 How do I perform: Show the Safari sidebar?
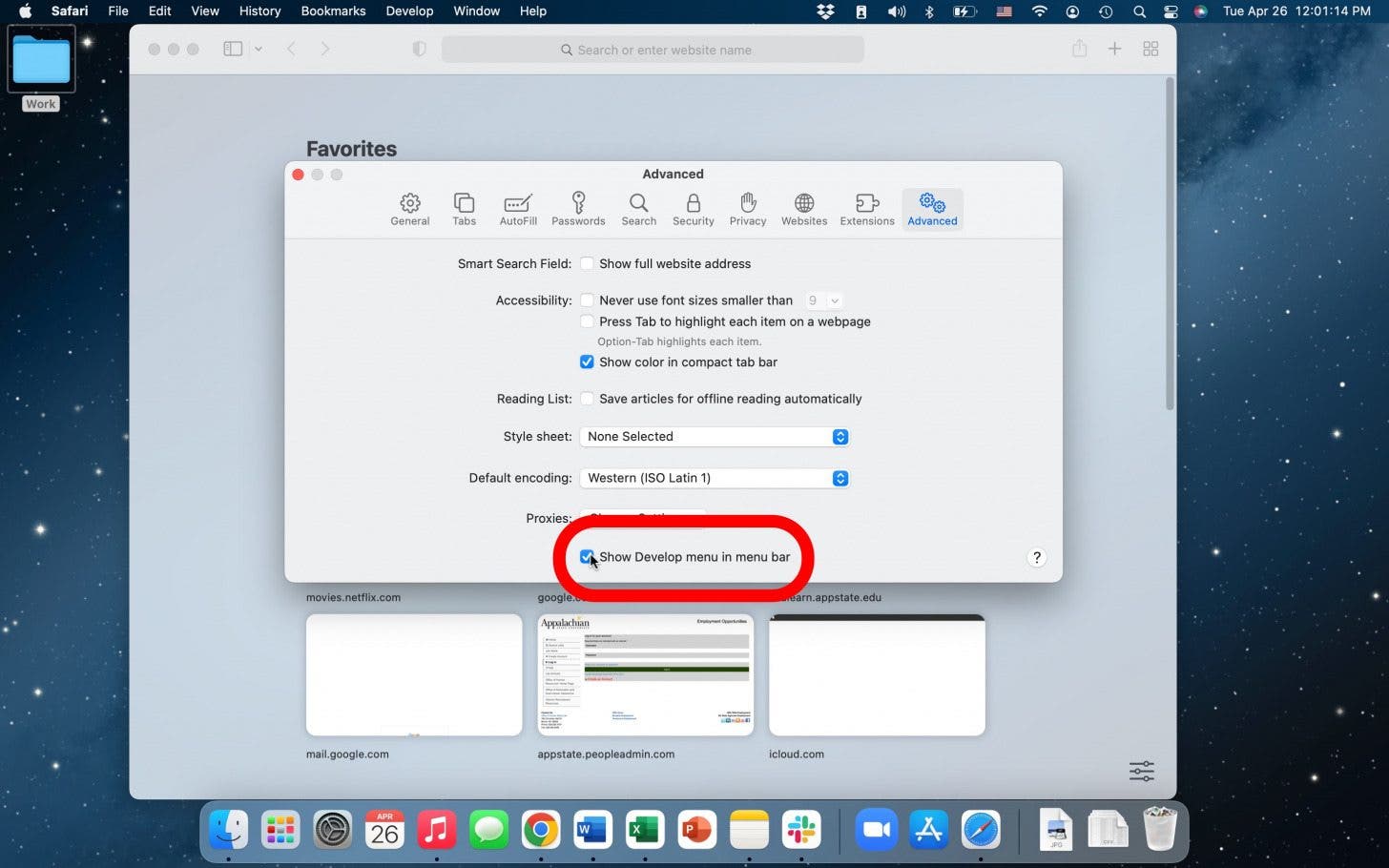233,49
